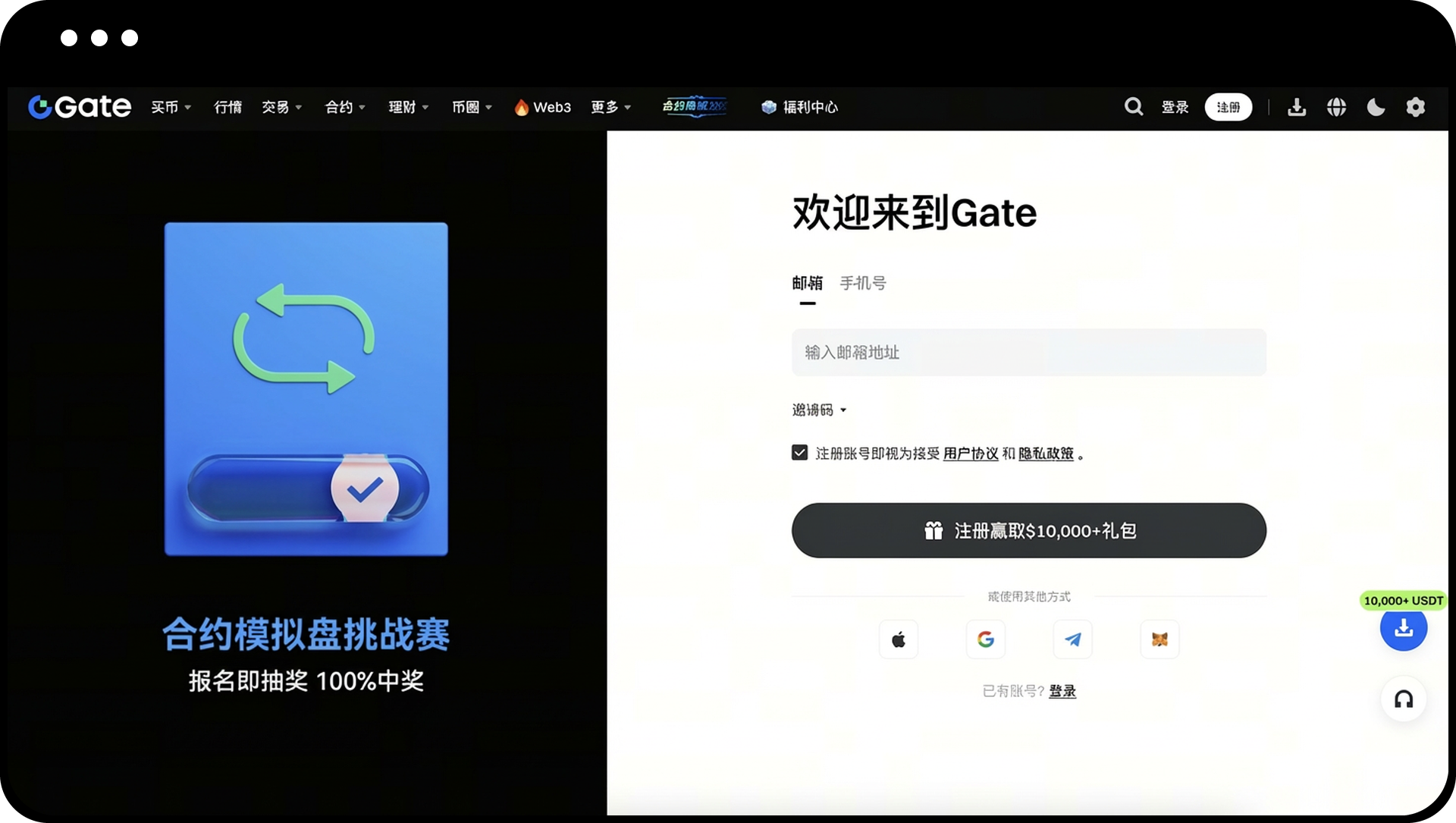The width and height of the screenshot is (1456, 823).
Task: Sign up with the Google icon
Action: click(986, 639)
